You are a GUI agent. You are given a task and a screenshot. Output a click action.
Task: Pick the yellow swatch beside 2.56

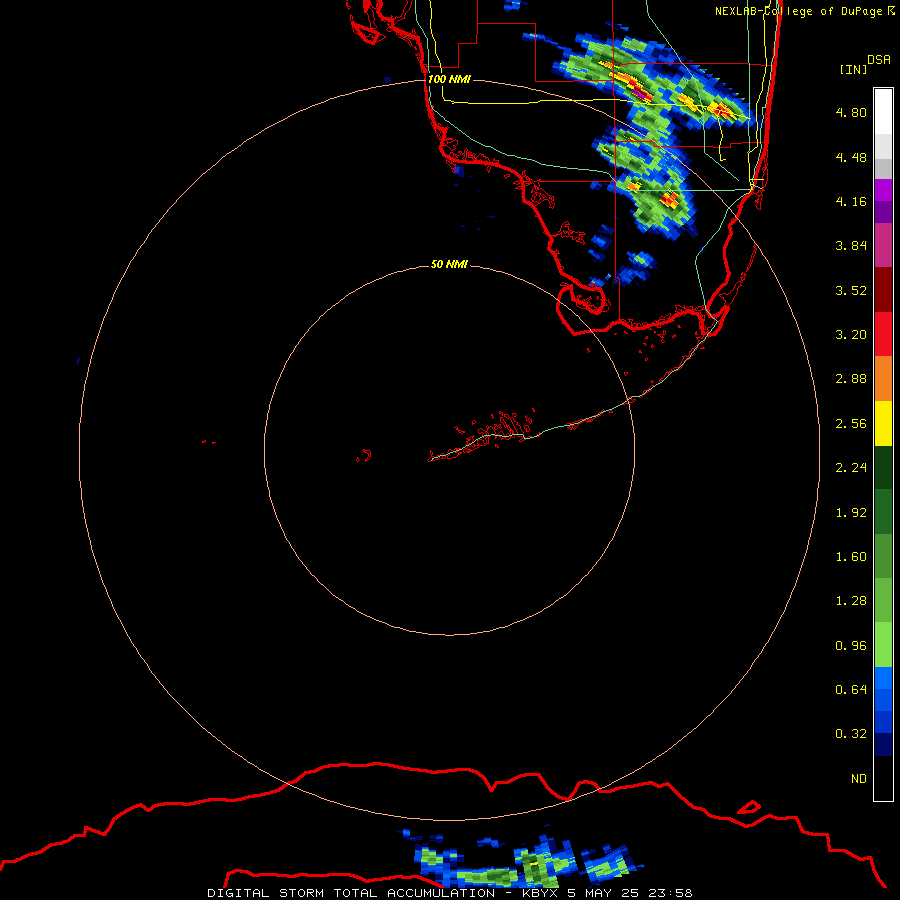click(883, 423)
